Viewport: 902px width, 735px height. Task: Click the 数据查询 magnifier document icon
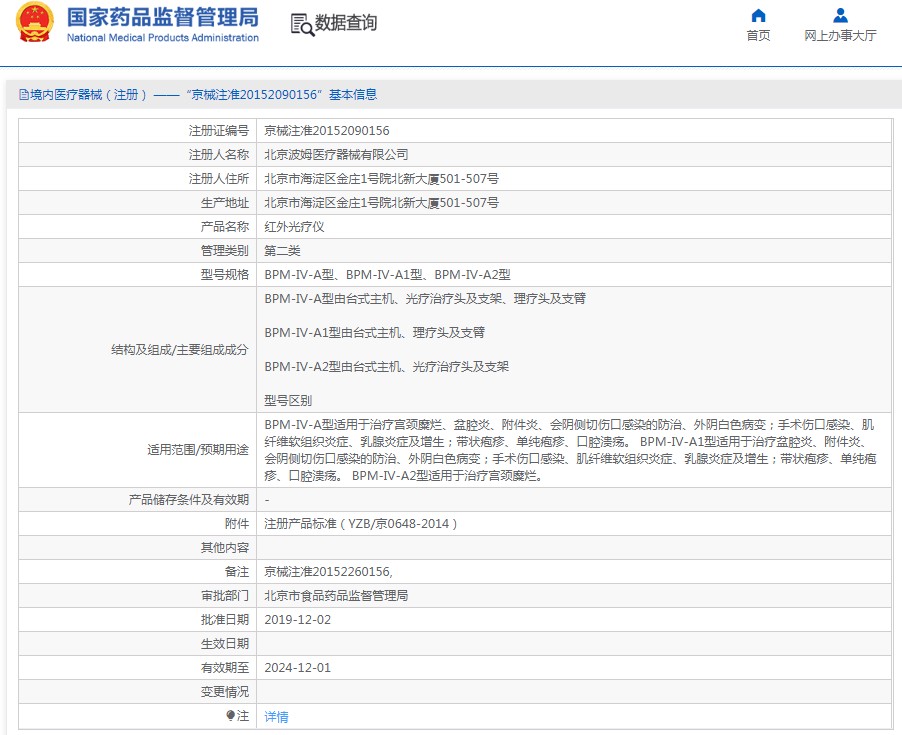(301, 24)
